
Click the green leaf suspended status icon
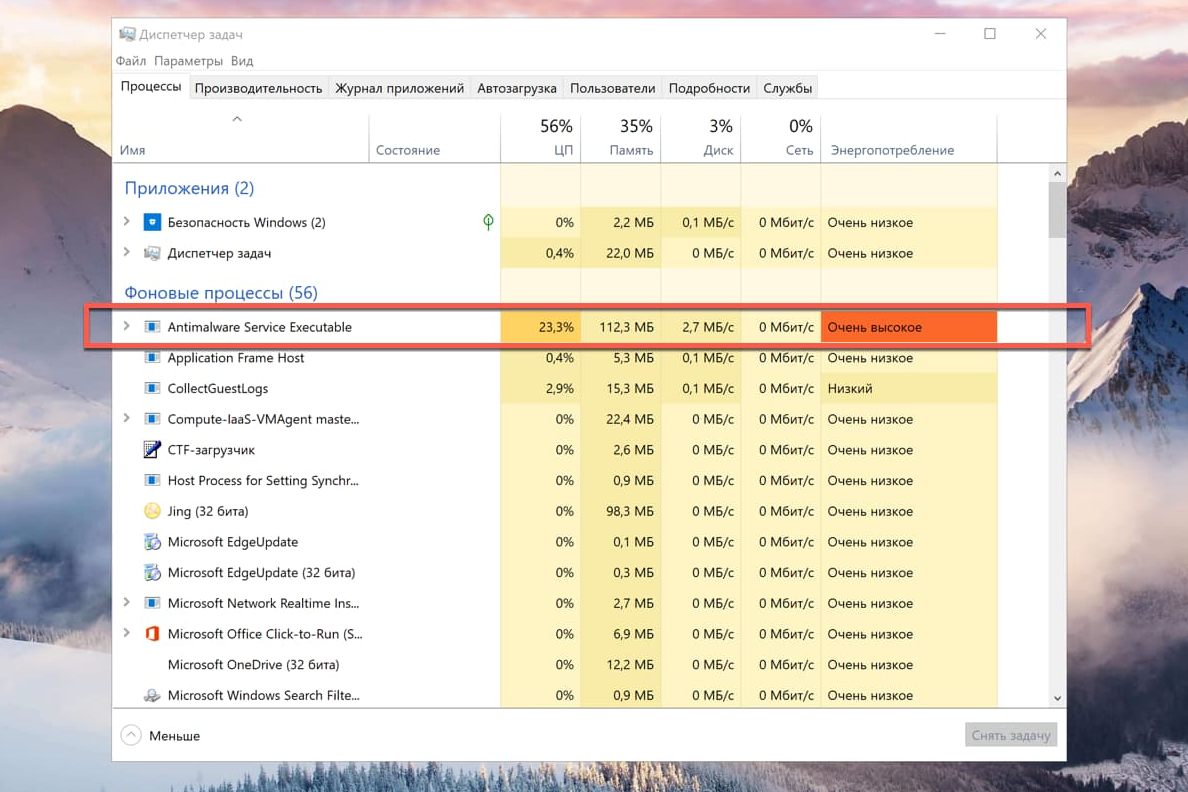488,221
